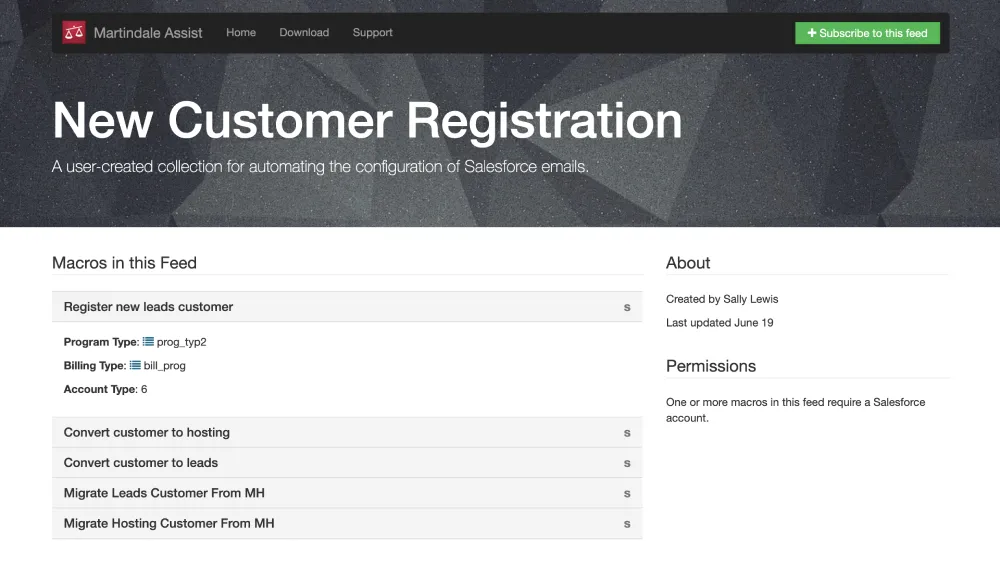Collapse the Register new leads customer macro
Image resolution: width=1000 pixels, height=567 pixels.
click(x=148, y=307)
